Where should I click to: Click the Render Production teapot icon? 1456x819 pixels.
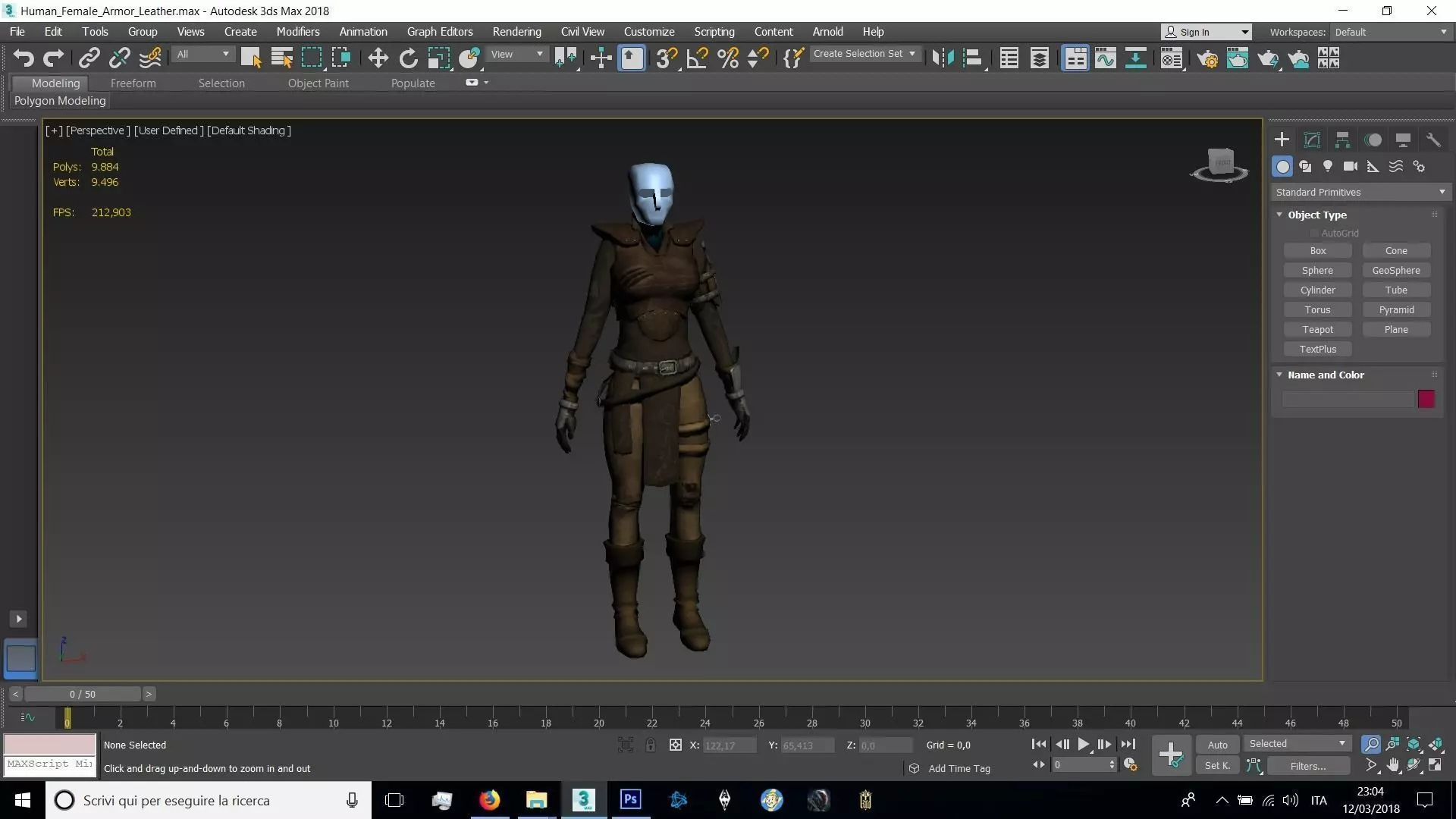[x=1268, y=58]
